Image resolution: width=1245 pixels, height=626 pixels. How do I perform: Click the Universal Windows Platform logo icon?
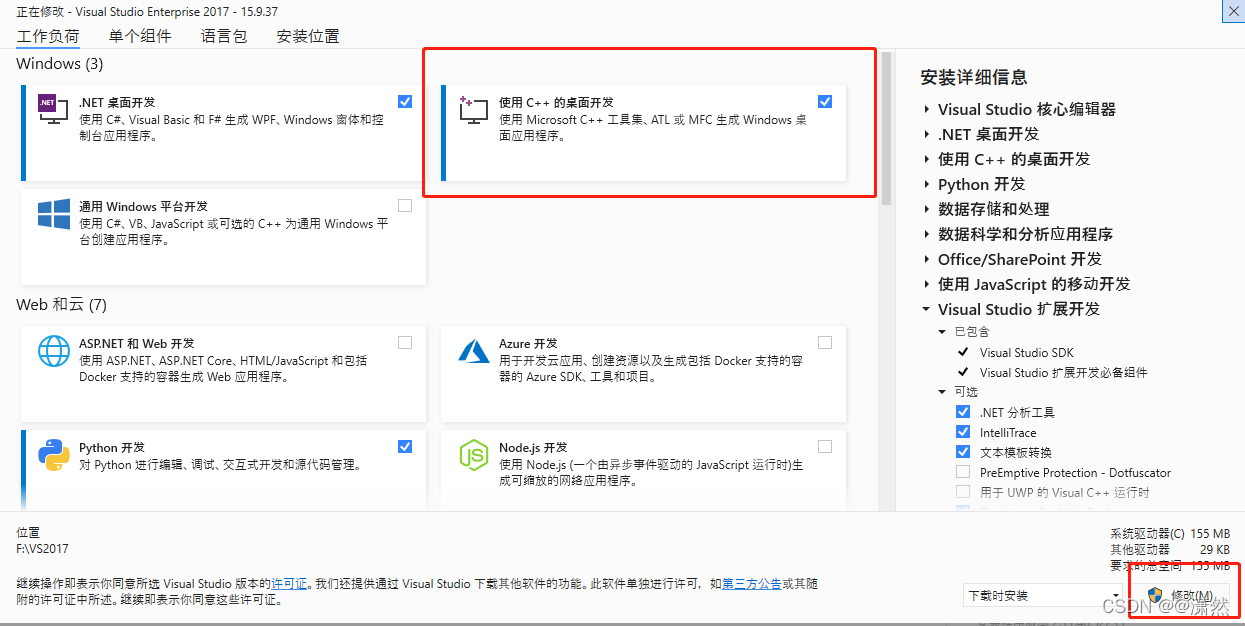53,214
